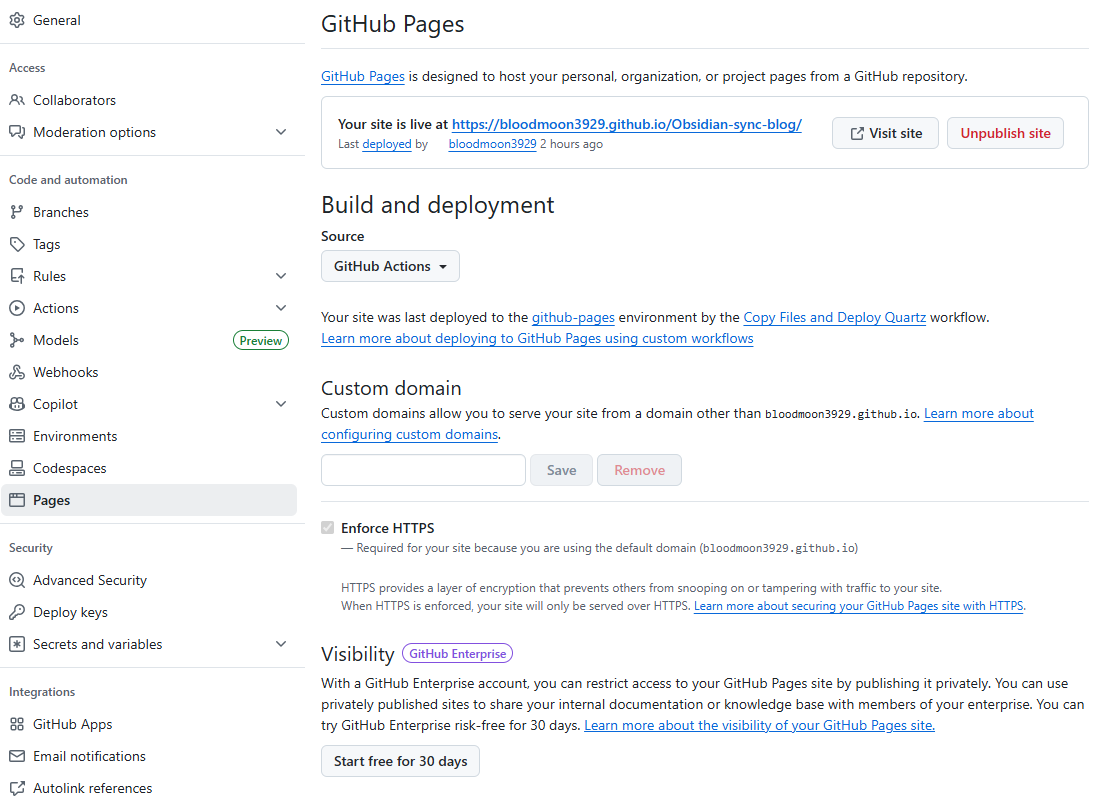The height and width of the screenshot is (811, 1117).
Task: Click Start free for 30 days
Action: (x=400, y=761)
